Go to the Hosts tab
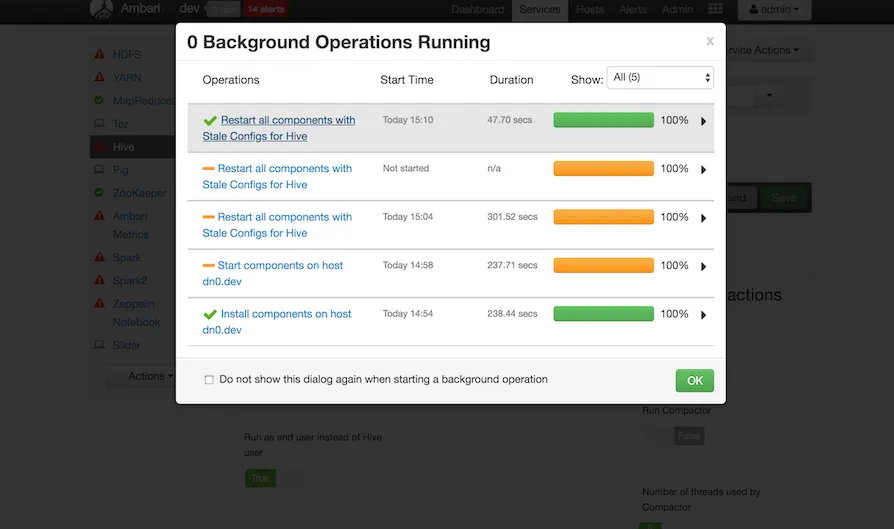The image size is (894, 529). click(590, 9)
